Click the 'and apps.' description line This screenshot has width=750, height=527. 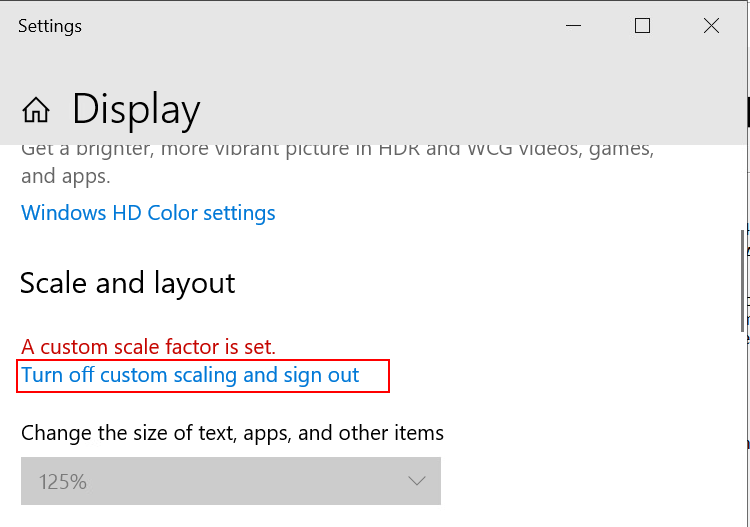coord(66,176)
